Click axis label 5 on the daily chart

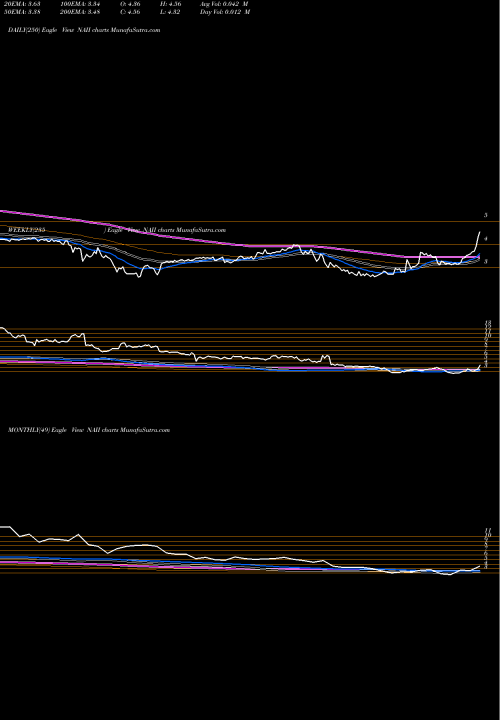coord(485,215)
